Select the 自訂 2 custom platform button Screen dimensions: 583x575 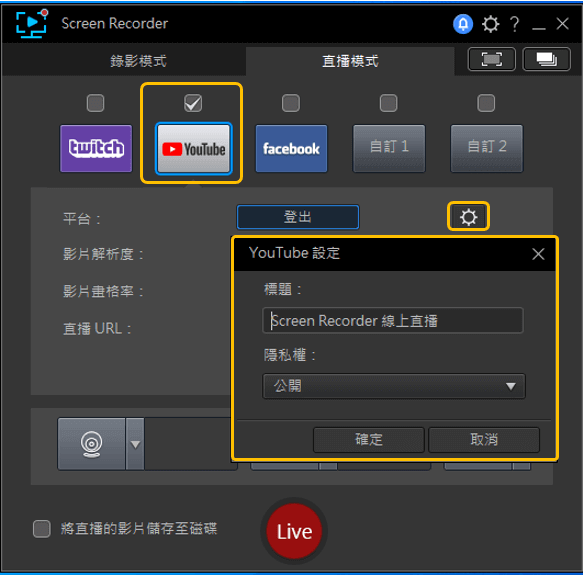487,148
